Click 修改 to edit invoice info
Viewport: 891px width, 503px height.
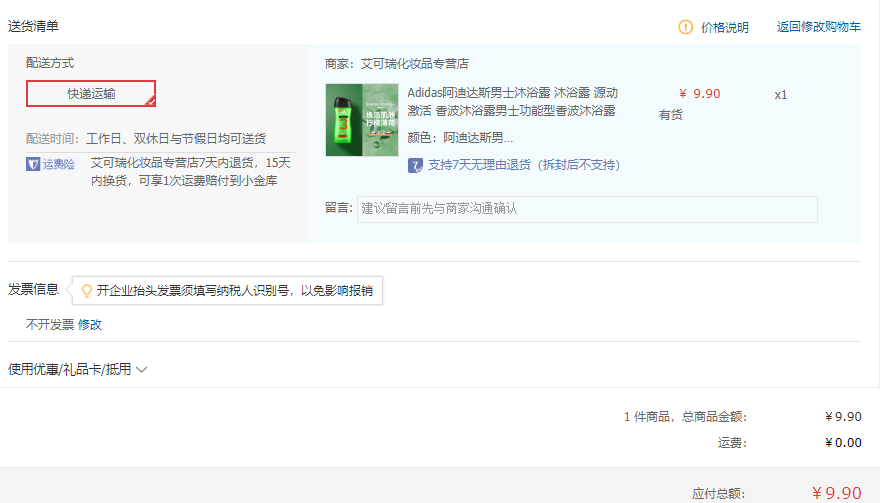(90, 325)
